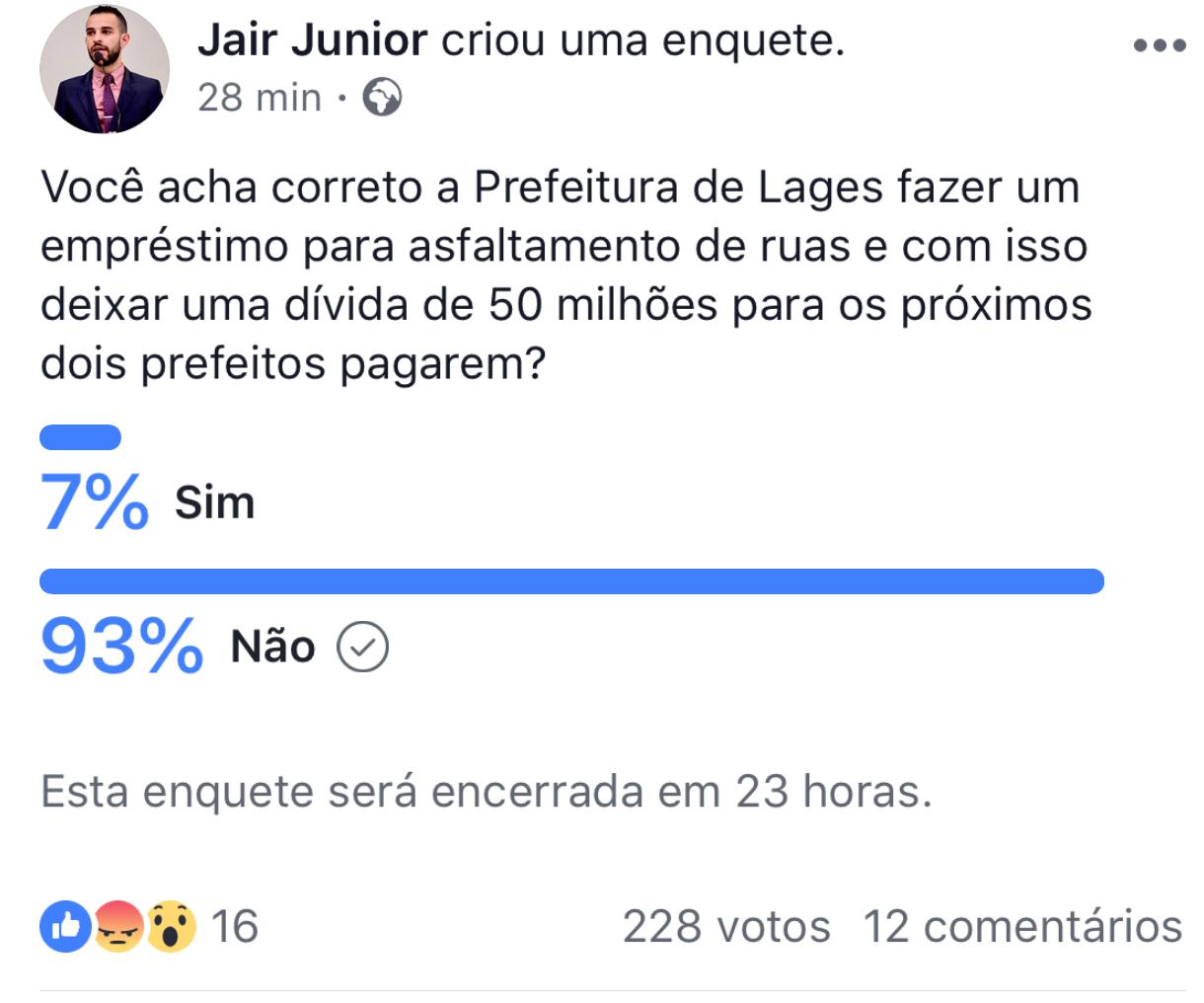Open Jair Junior's profile picture
Image resolution: width=1204 pixels, height=1003 pixels.
104,68
